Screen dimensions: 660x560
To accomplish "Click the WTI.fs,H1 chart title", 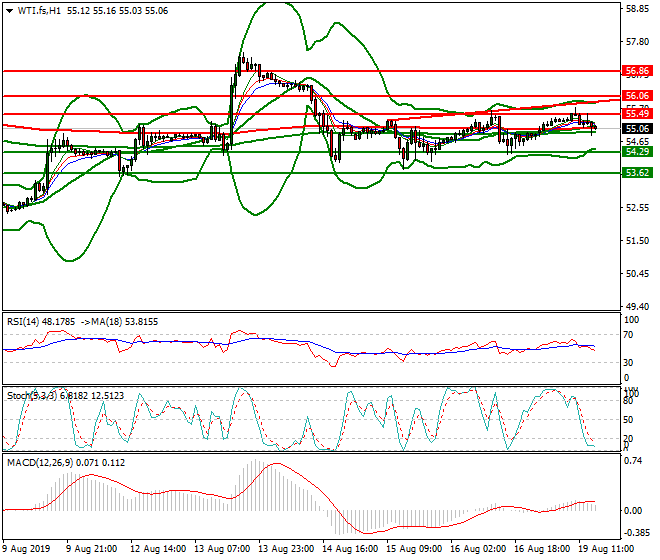I will 36,10.
